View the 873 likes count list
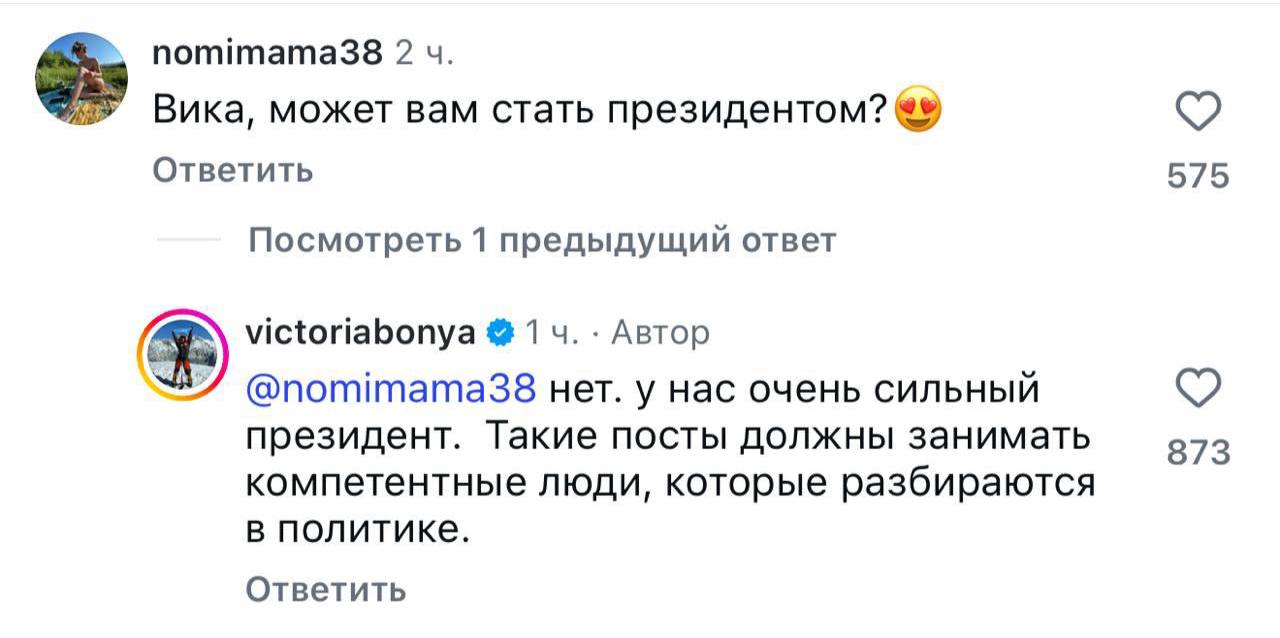Viewport: 1280px width, 638px height. pyautogui.click(x=1197, y=453)
